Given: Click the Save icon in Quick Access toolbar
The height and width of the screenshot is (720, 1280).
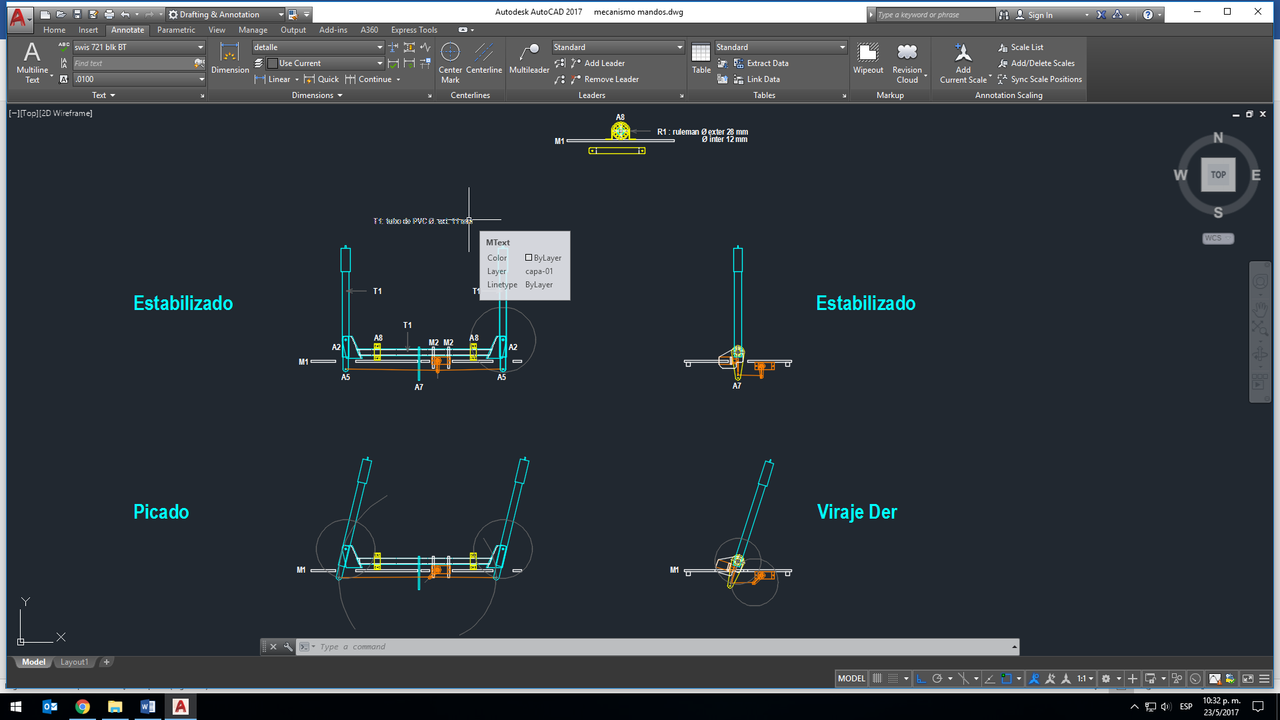Looking at the screenshot, I should [77, 15].
